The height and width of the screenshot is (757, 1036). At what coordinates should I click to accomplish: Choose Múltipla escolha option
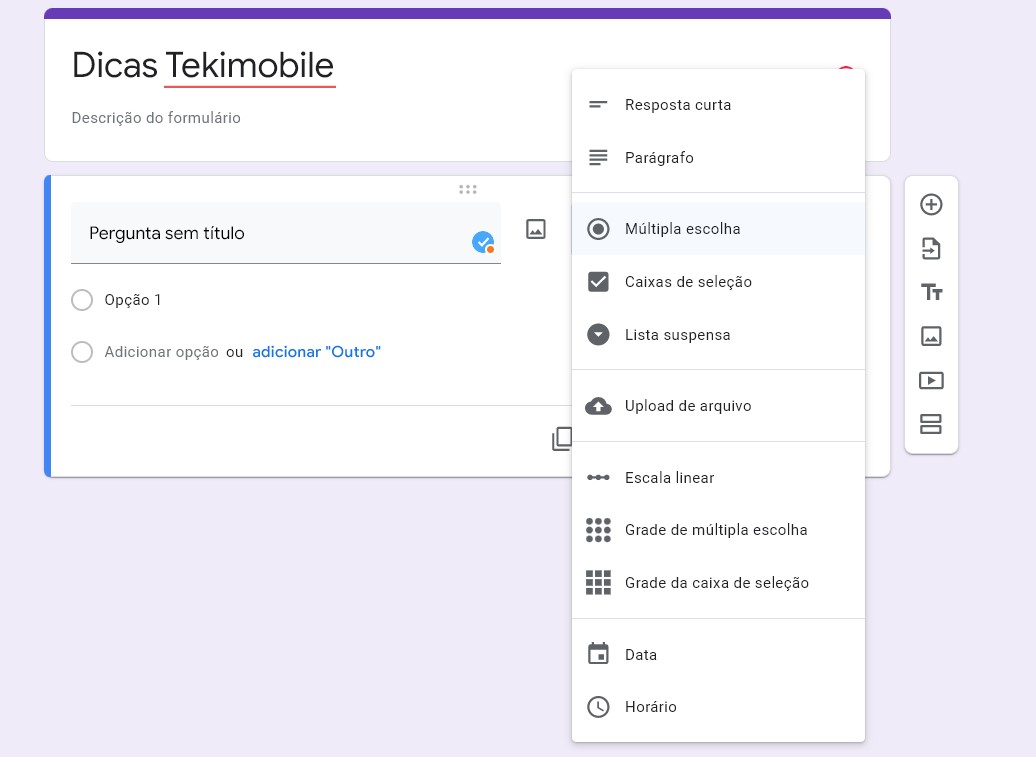718,229
